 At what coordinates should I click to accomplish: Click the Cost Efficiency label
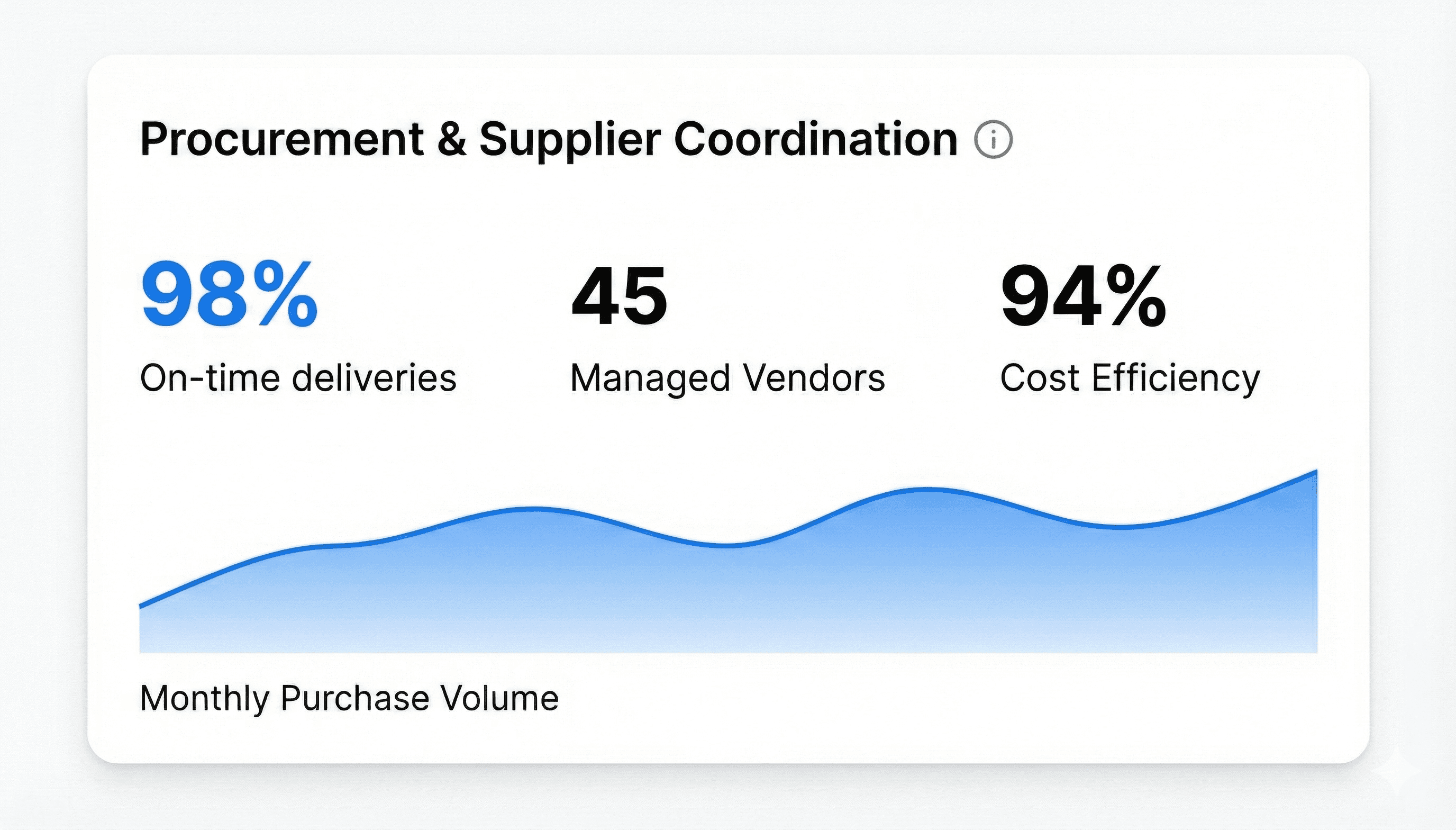click(1130, 378)
